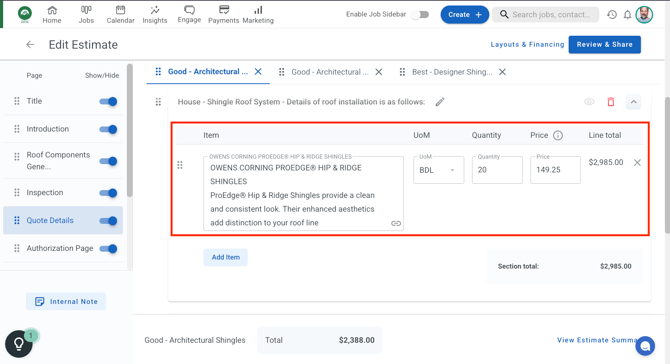Grab drag handle of the section header
This screenshot has height=364, width=670.
click(x=158, y=102)
